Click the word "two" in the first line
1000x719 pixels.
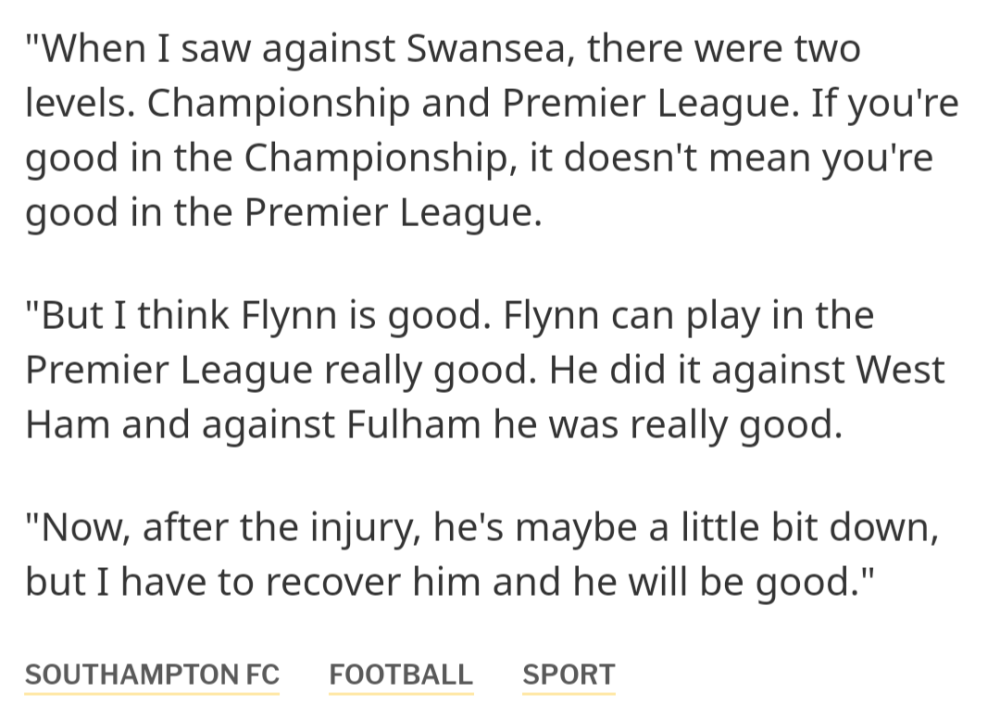826,49
